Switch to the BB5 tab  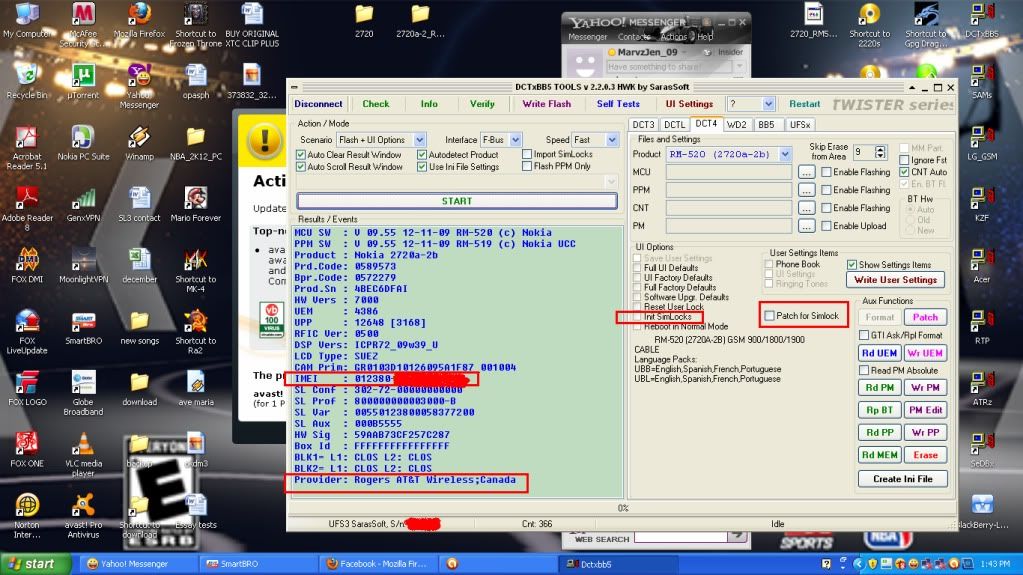point(767,124)
